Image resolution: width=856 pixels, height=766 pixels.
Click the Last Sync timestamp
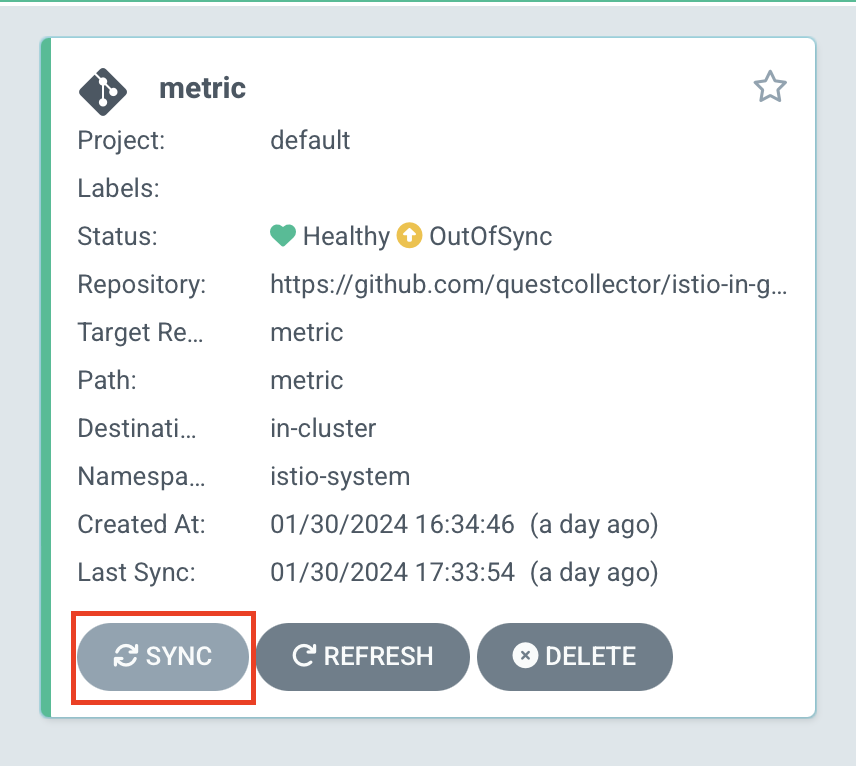(x=464, y=573)
